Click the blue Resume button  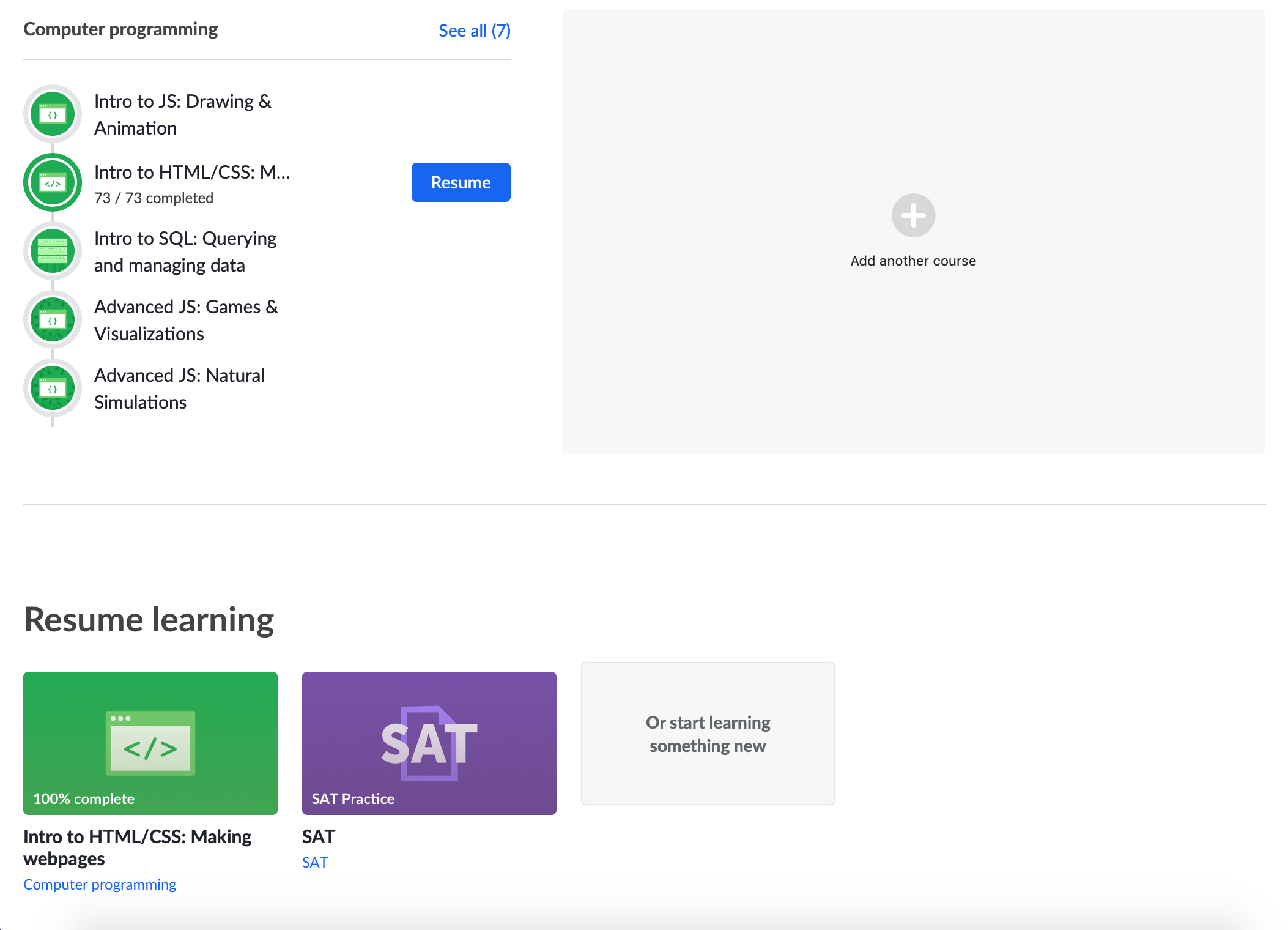pyautogui.click(x=461, y=182)
